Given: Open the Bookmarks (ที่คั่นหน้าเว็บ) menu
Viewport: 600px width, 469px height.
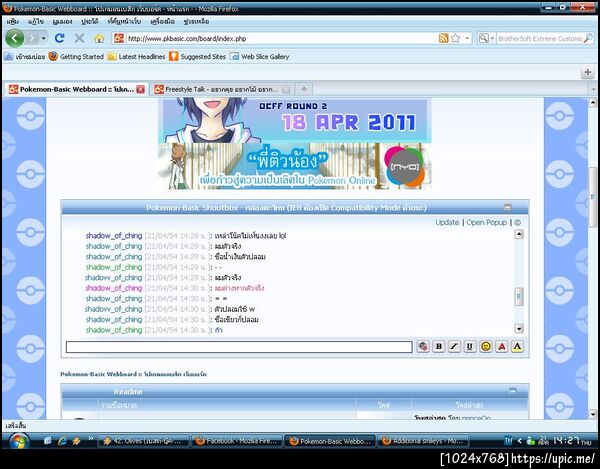Looking at the screenshot, I should click(x=124, y=21).
